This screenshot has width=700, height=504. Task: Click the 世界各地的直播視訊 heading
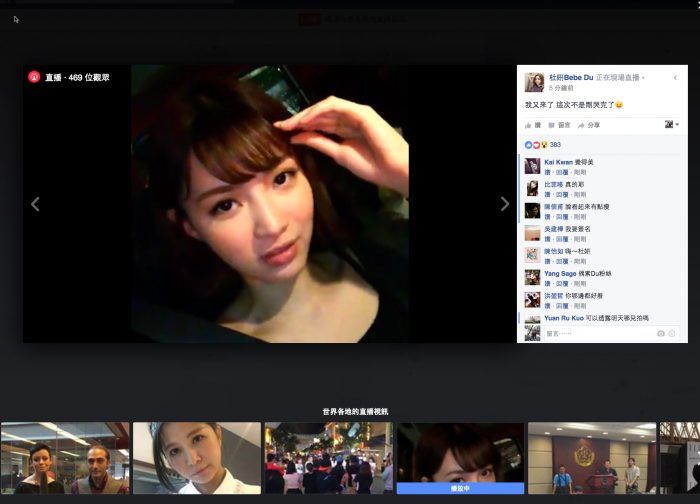coord(355,412)
